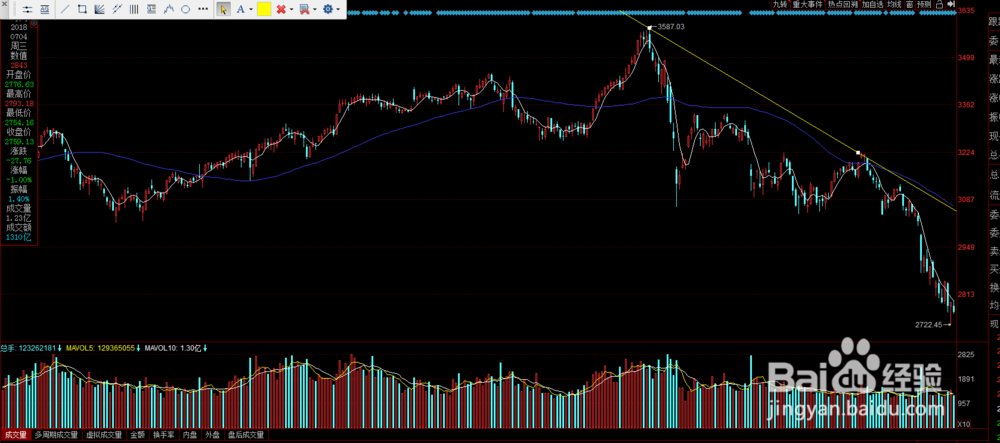Select the wave polyline drawing tool
This screenshot has width=1000, height=443.
pyautogui.click(x=168, y=10)
